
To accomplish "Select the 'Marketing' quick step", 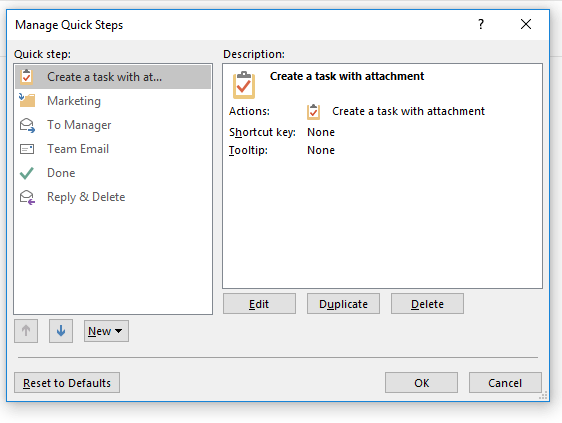I will [x=113, y=101].
